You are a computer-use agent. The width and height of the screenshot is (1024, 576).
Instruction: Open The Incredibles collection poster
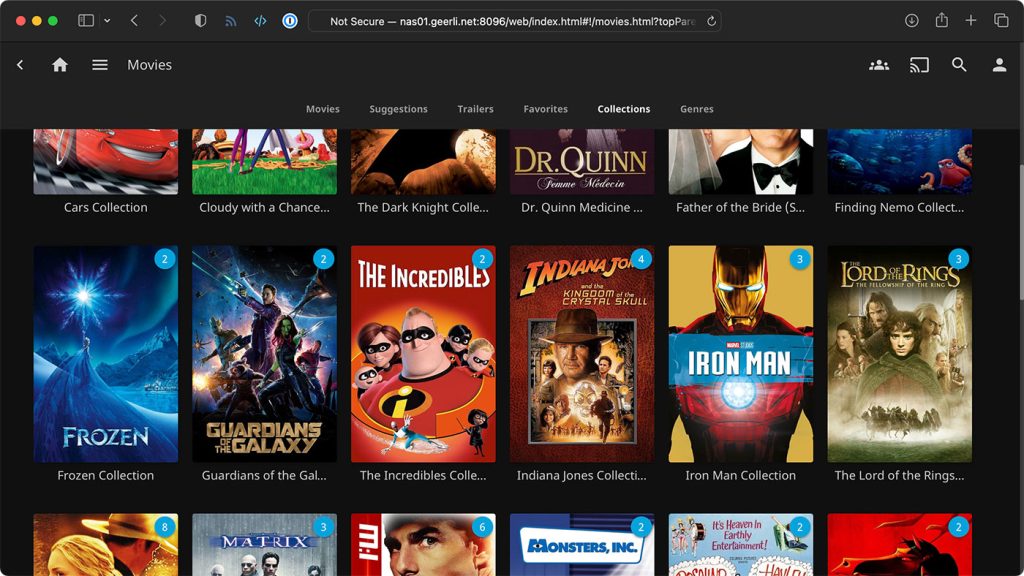tap(423, 354)
